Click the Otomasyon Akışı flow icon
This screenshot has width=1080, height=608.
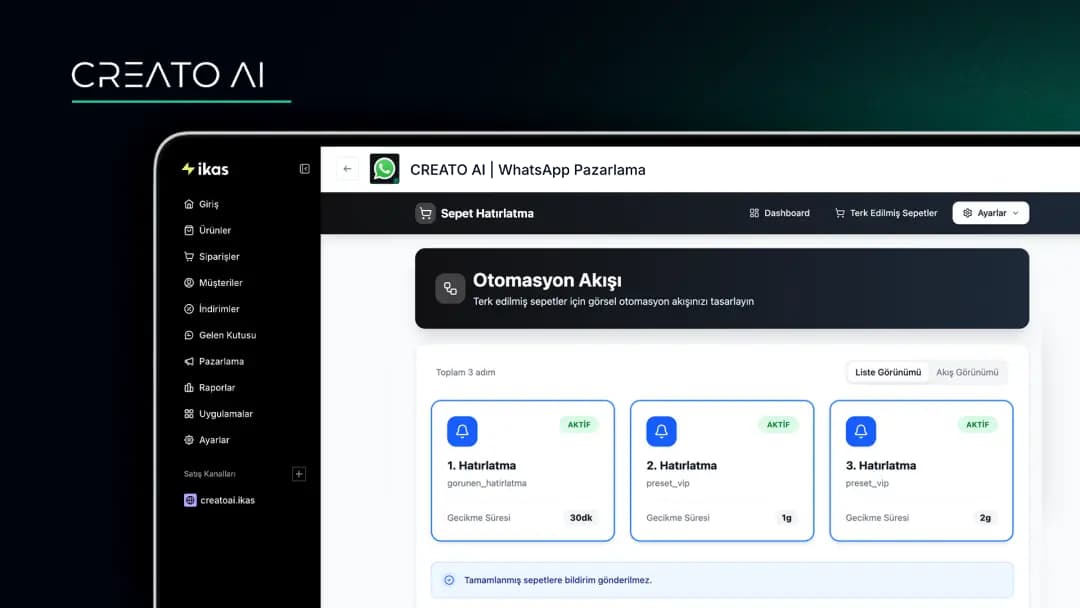coord(450,288)
